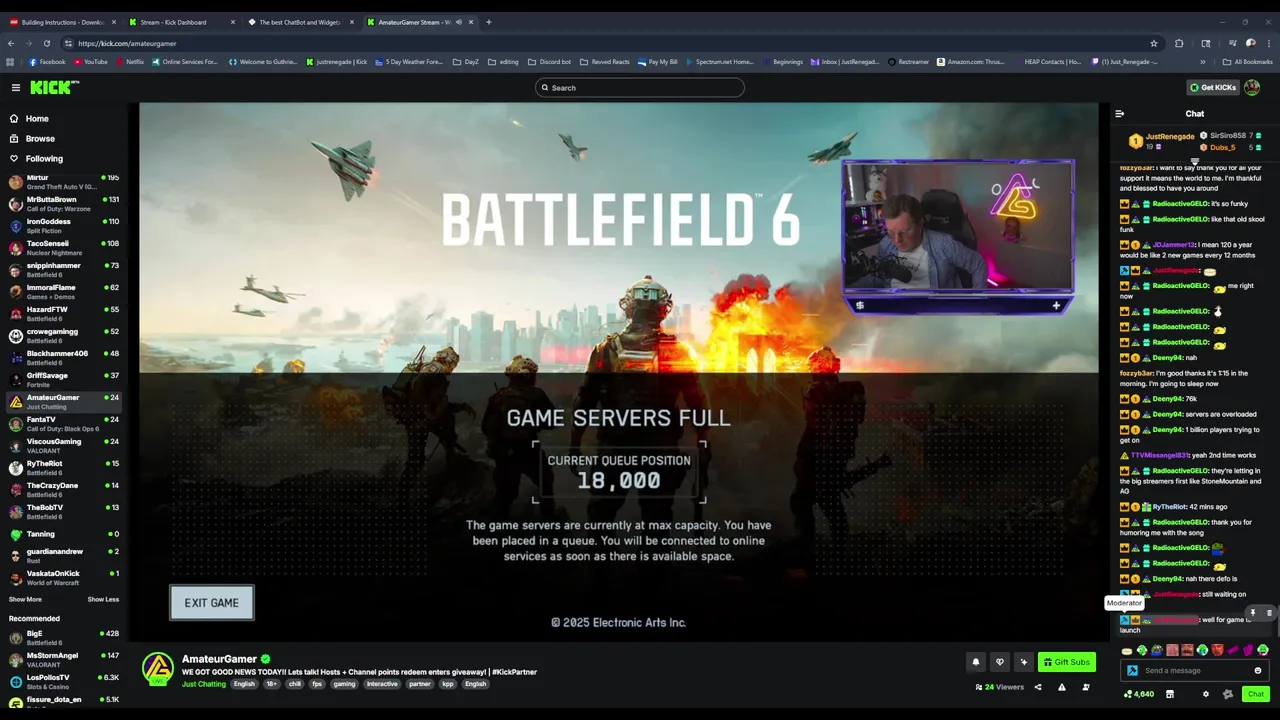Screen dimensions: 1280x720
Task: Open the hamburger menu beside Kick logo
Action: coord(16,88)
